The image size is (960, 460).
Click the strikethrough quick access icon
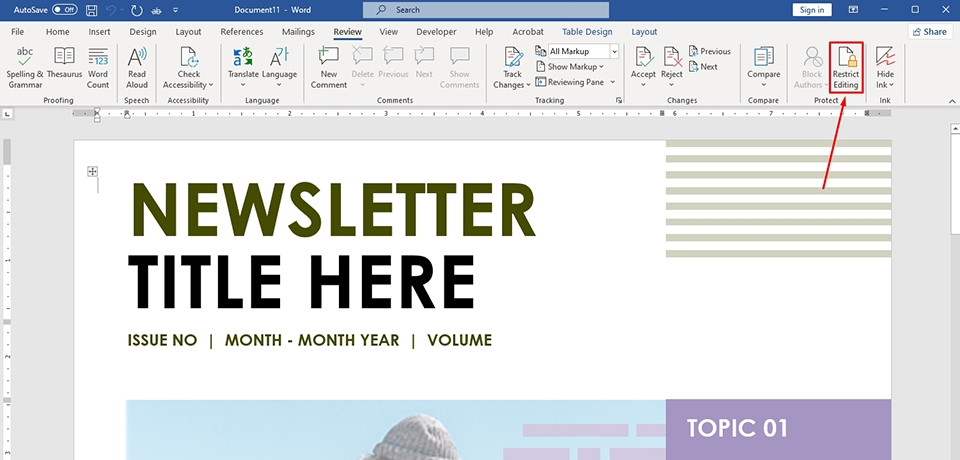click(x=157, y=10)
